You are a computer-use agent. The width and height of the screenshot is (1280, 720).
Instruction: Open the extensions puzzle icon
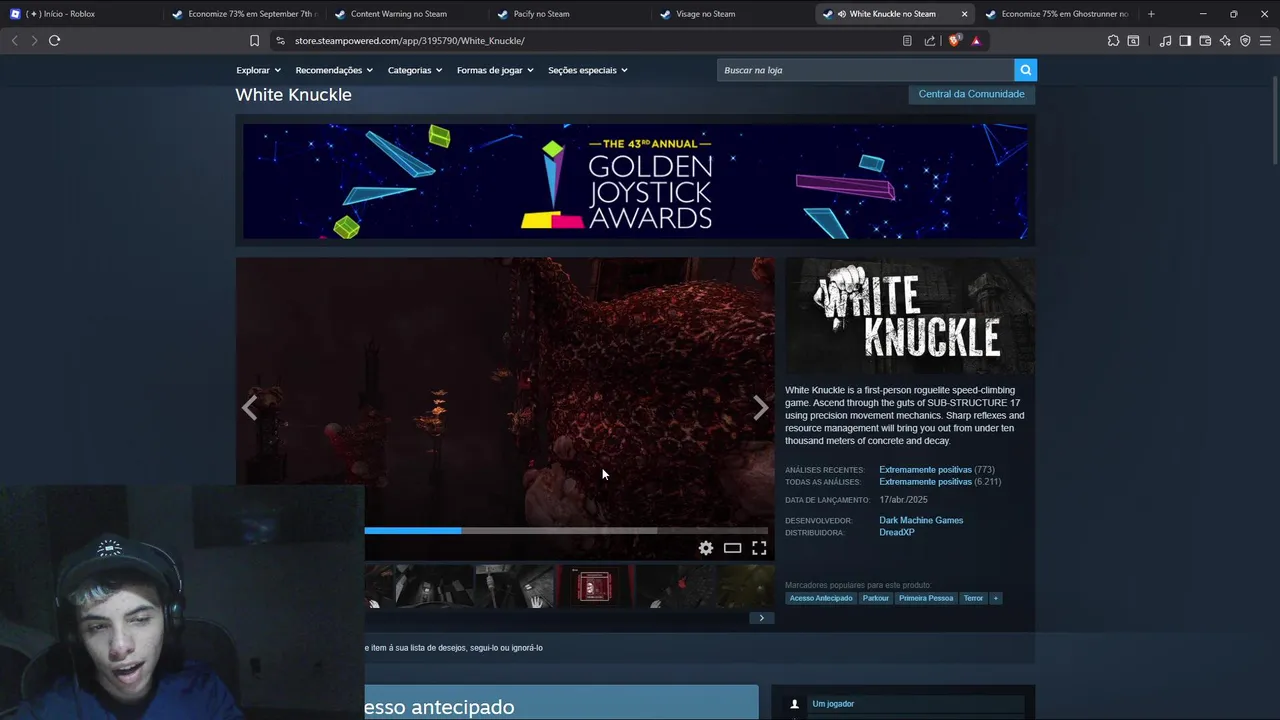click(1113, 41)
